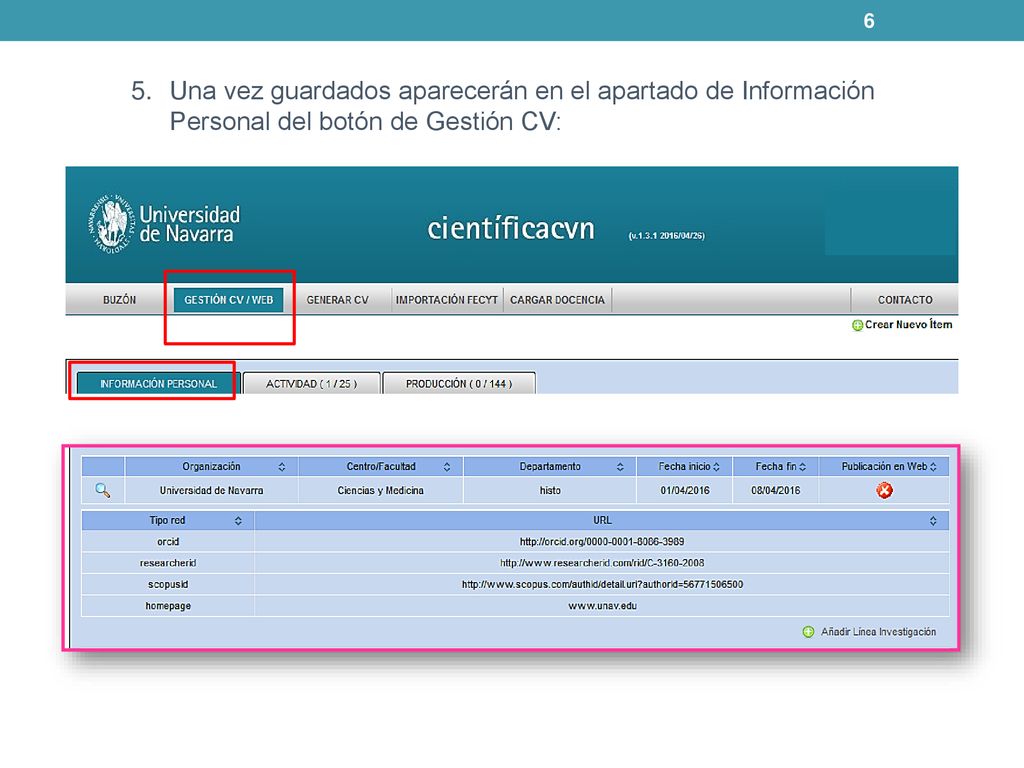Open the IMPORTACIÓN FECYT menu

coord(447,300)
